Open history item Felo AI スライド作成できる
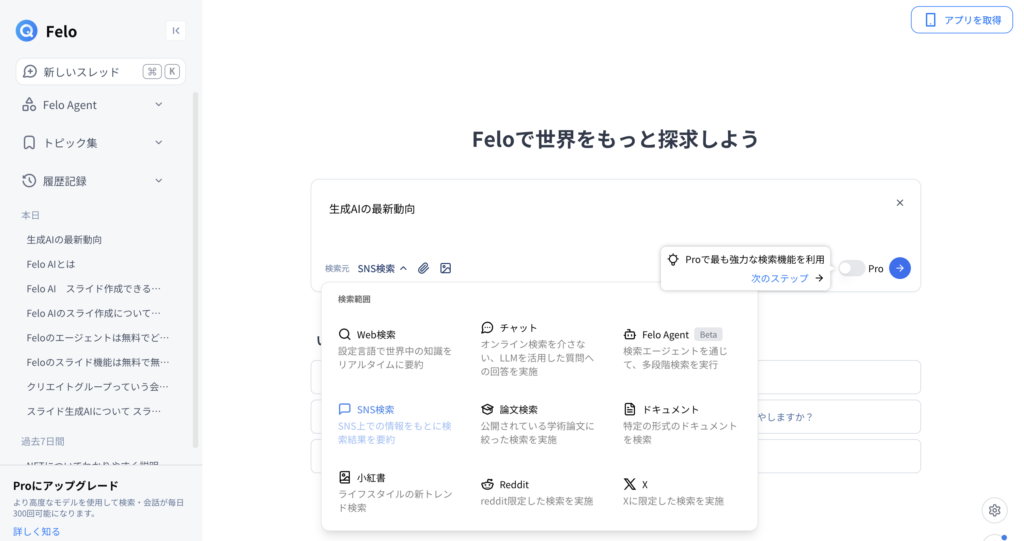The width and height of the screenshot is (1024, 541). point(93,289)
